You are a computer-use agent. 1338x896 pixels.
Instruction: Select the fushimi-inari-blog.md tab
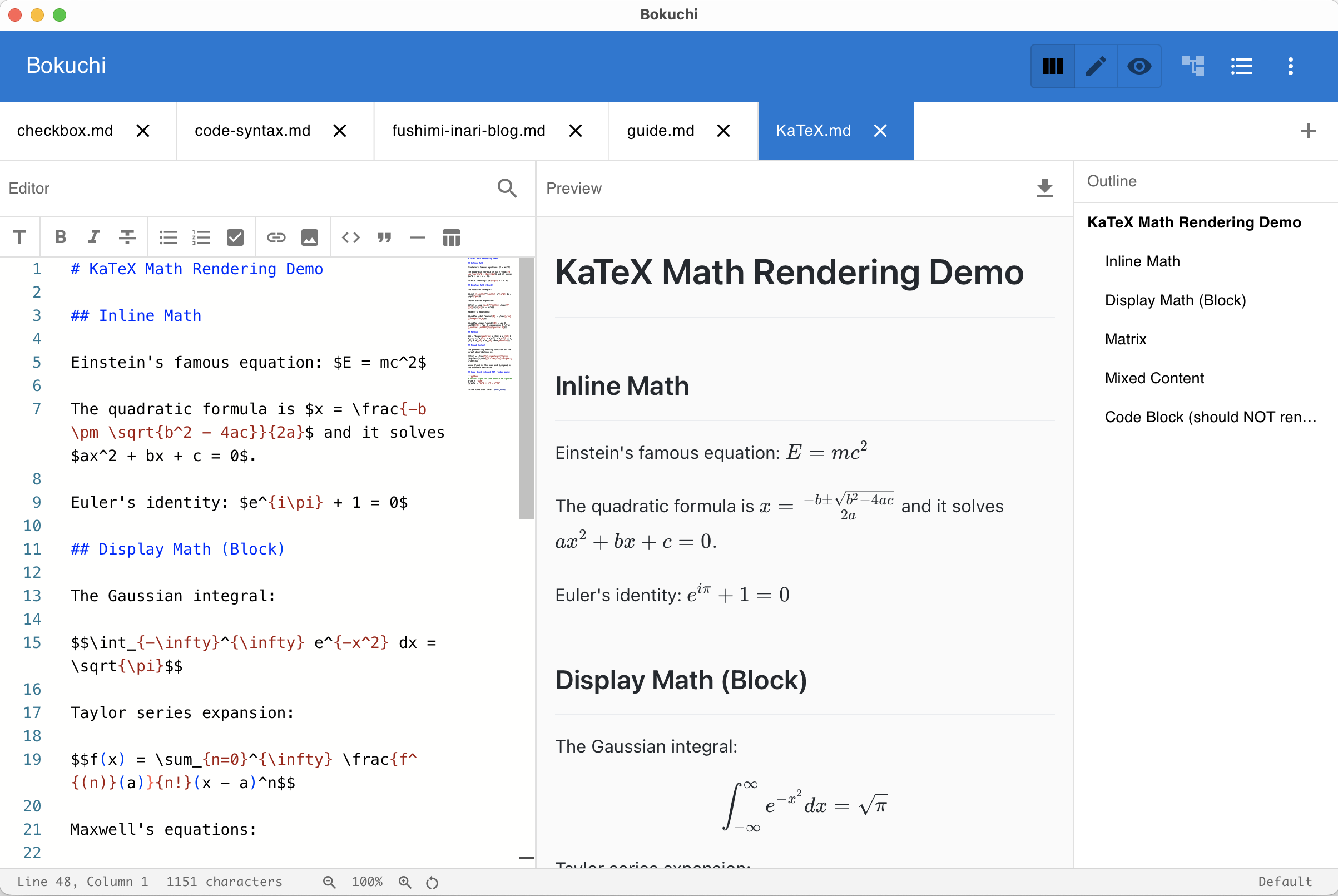tap(468, 130)
